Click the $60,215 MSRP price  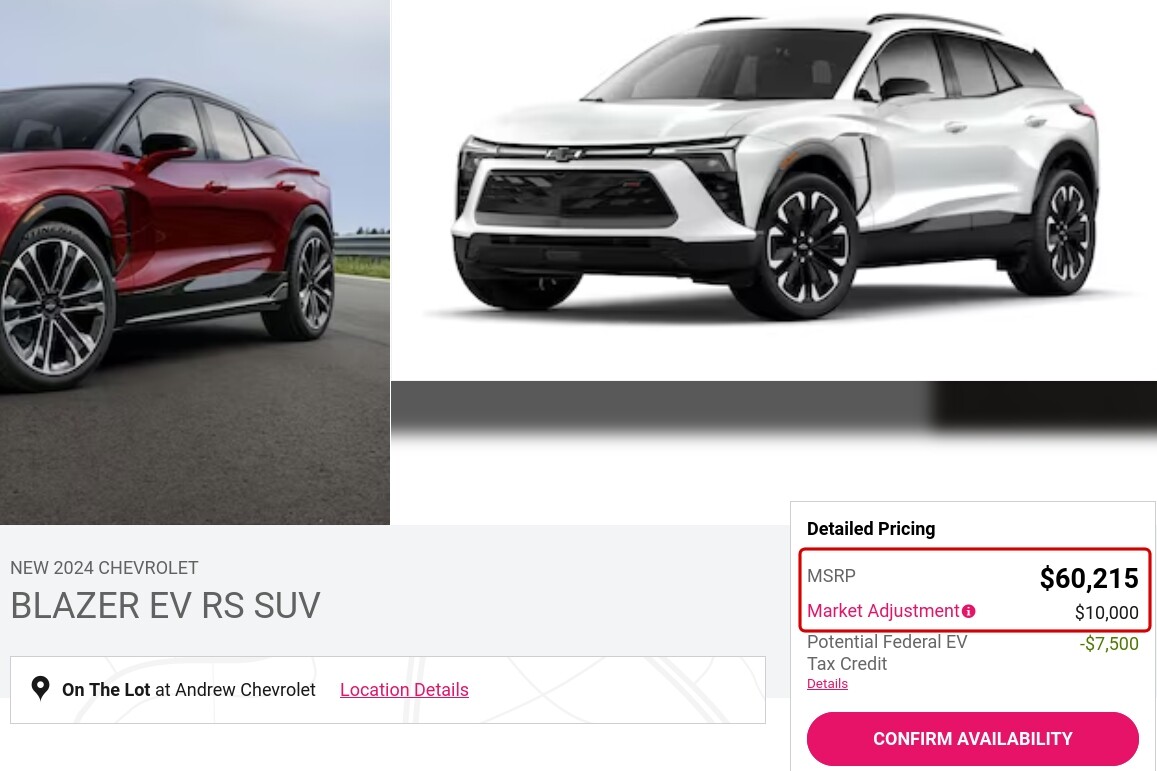click(x=1089, y=578)
